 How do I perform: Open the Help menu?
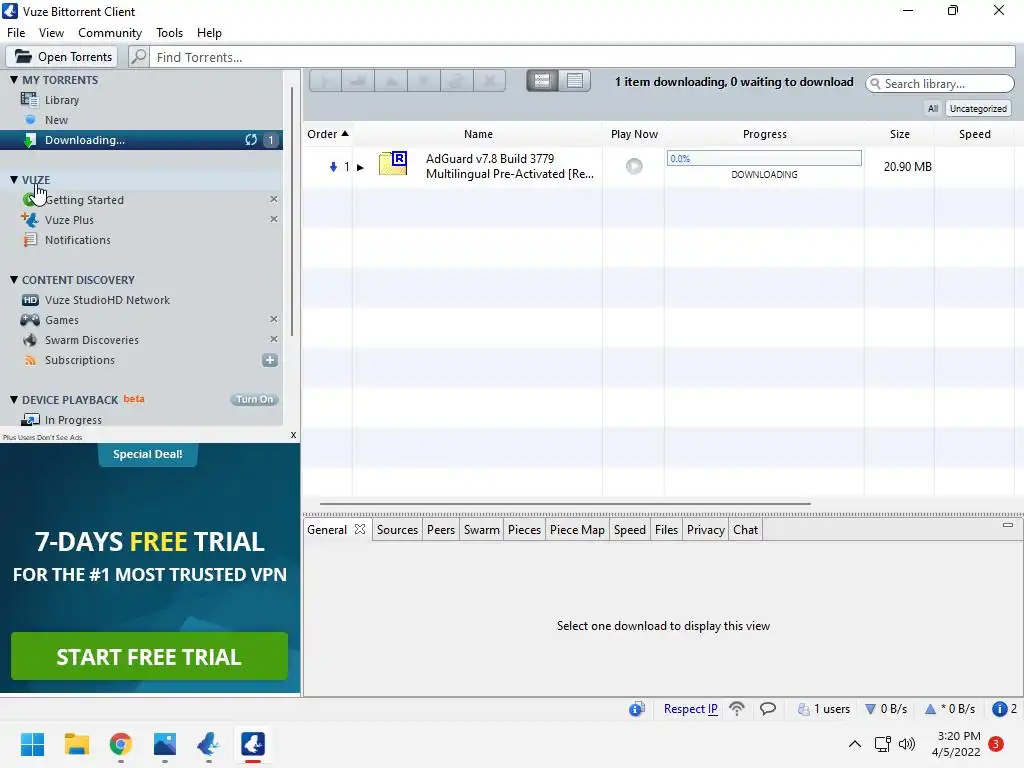[209, 33]
